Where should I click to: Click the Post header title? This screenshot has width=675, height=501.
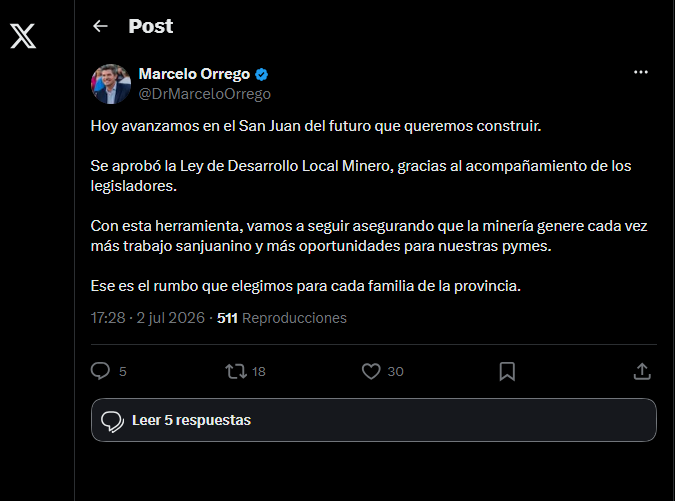pyautogui.click(x=151, y=26)
